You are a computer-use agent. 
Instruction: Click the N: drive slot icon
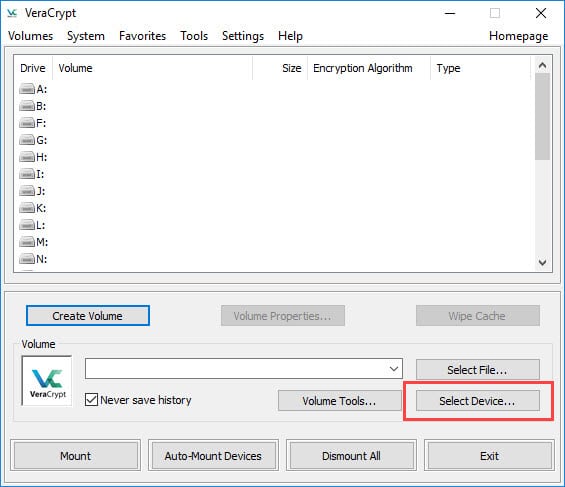click(27, 259)
